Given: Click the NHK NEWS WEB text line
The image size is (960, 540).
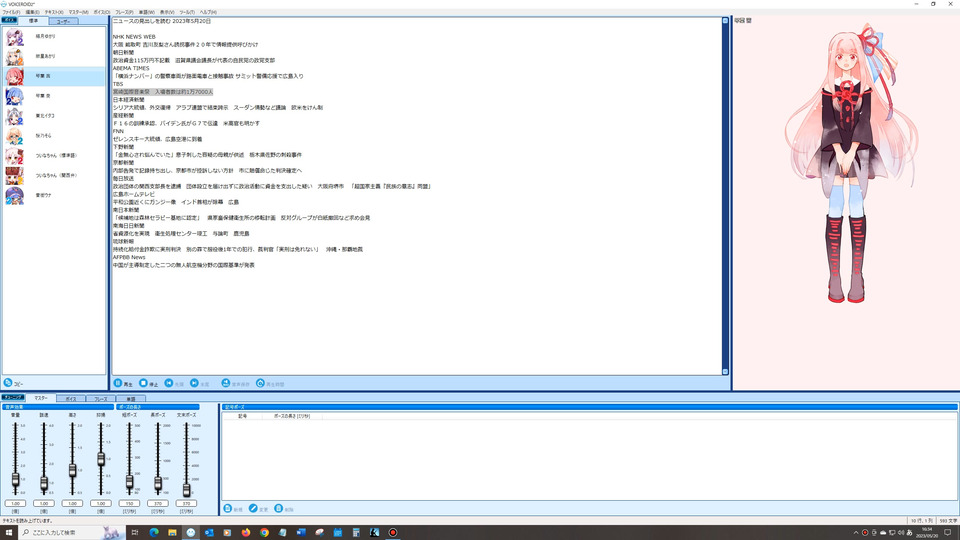Looking at the screenshot, I should point(134,37).
